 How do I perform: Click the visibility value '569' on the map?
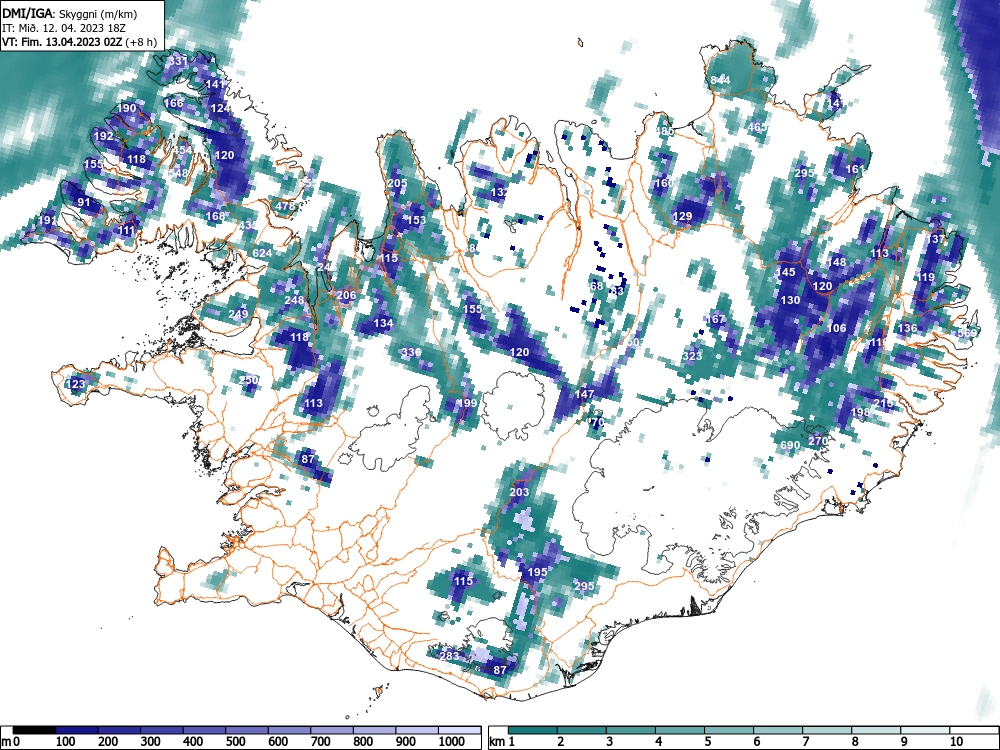[967, 333]
